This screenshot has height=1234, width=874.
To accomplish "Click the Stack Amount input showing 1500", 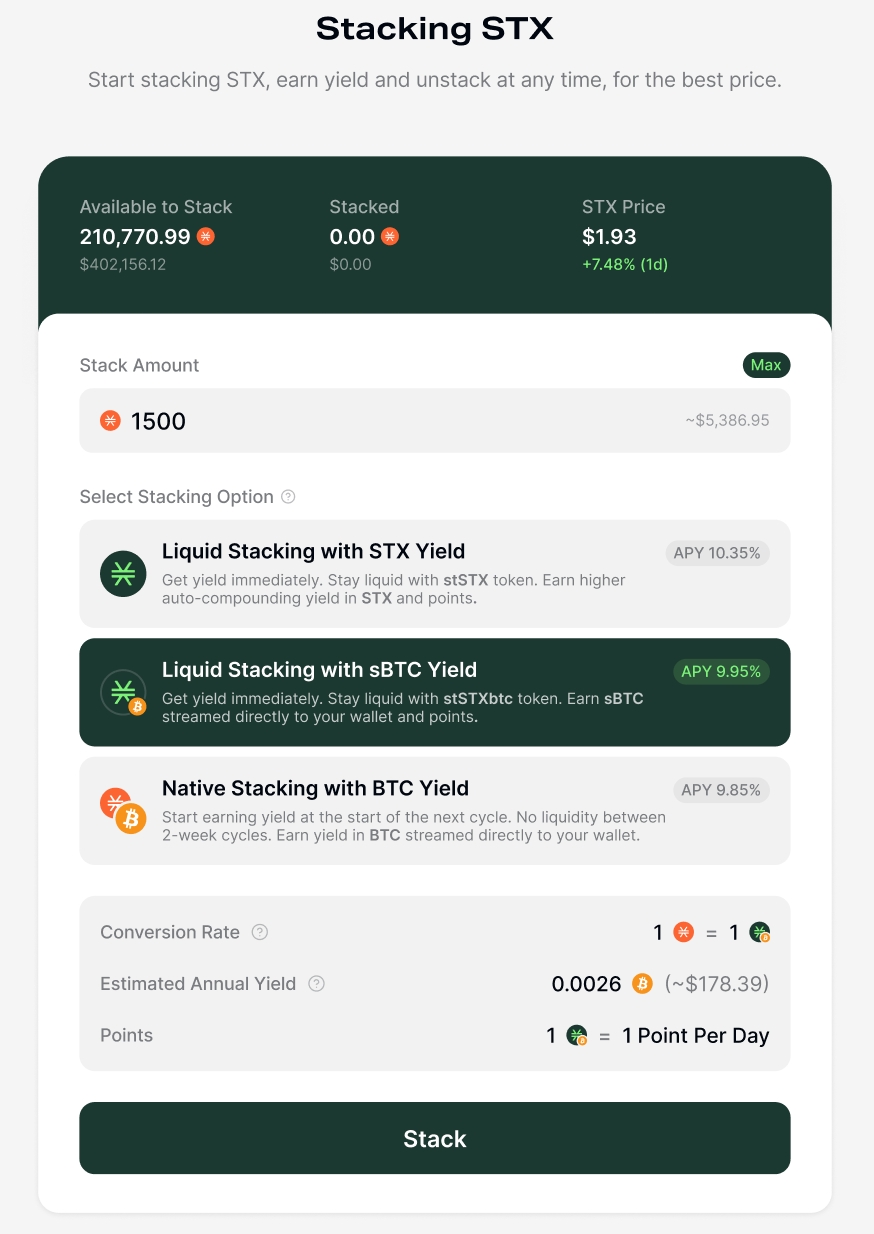I will click(400, 421).
